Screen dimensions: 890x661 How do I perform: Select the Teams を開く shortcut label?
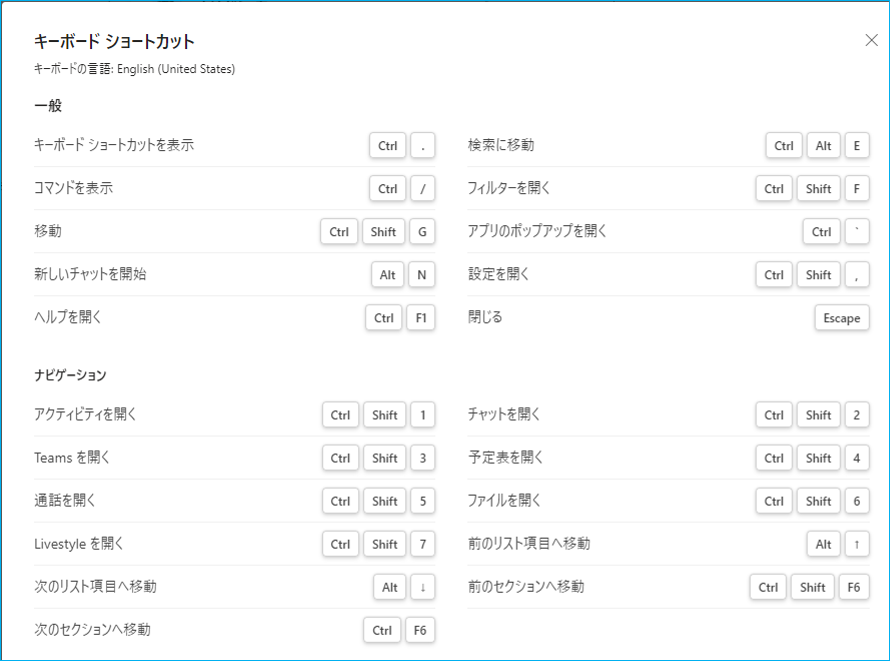click(72, 457)
